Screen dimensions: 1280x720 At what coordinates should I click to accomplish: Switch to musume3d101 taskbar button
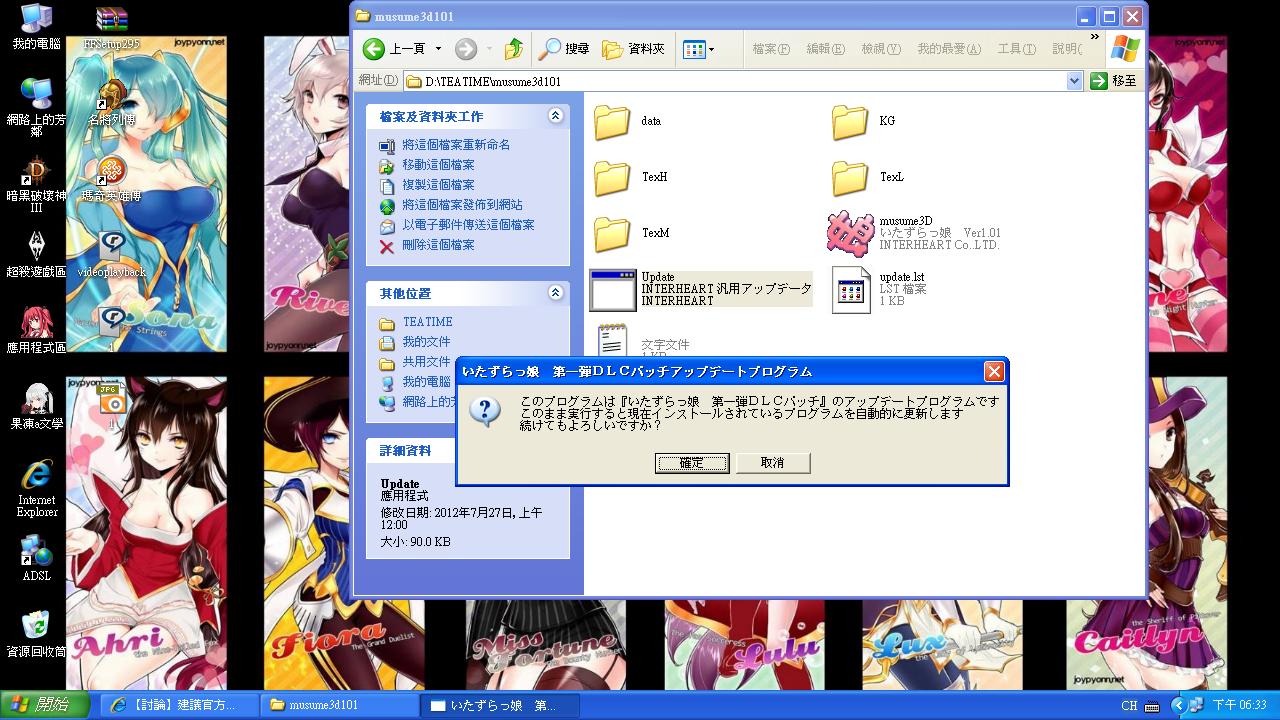pyautogui.click(x=340, y=705)
